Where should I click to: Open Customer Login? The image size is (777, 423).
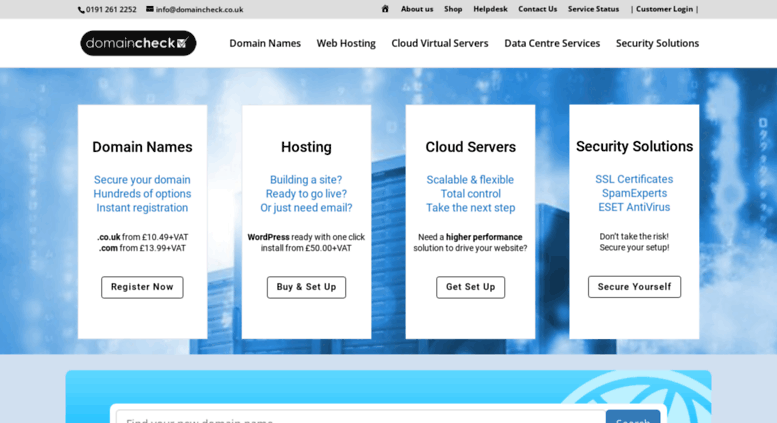tap(665, 9)
